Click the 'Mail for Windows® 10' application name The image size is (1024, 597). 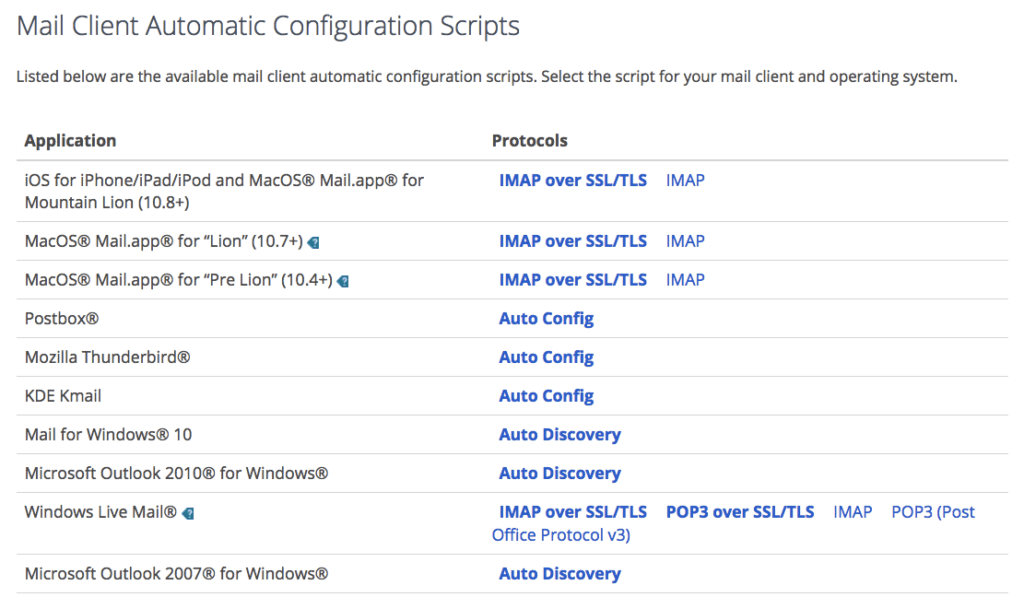108,434
